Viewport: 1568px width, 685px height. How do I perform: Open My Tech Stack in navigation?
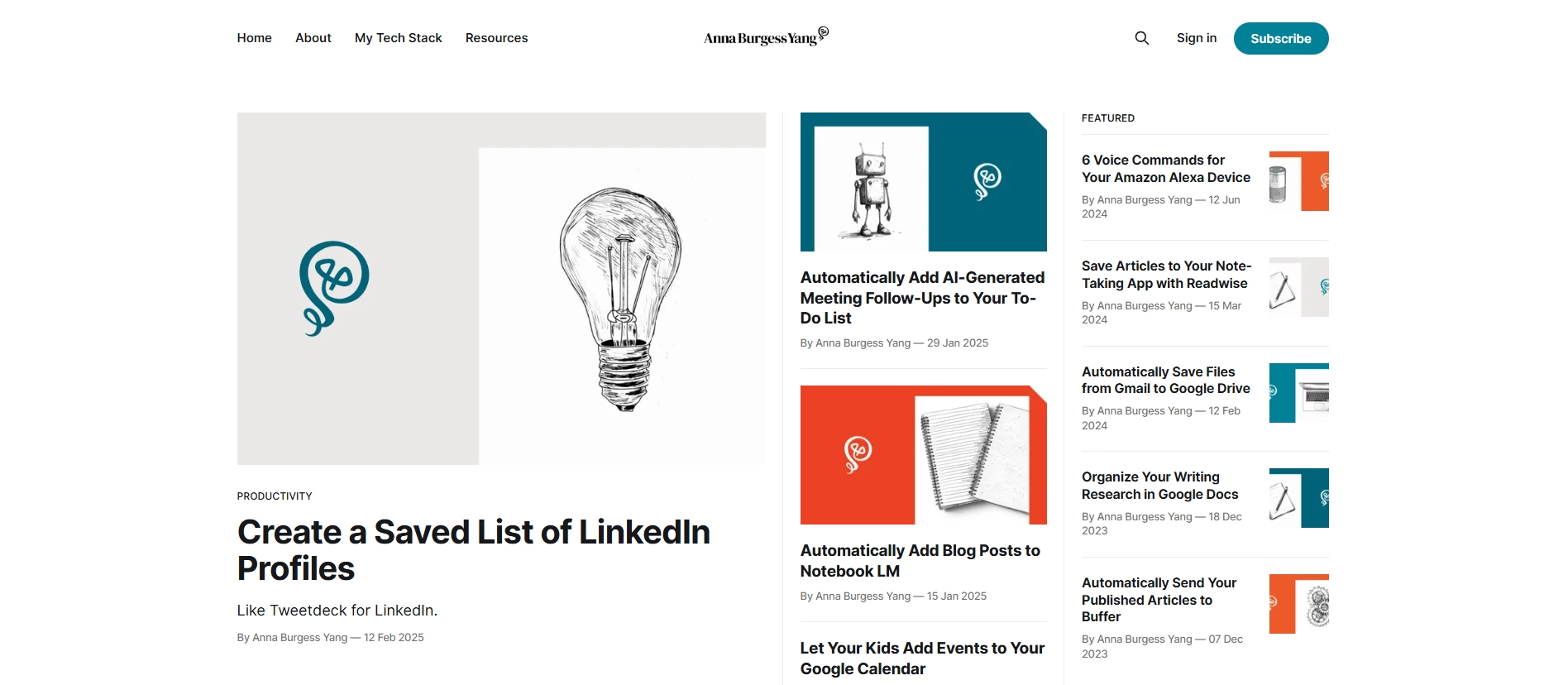[398, 38]
